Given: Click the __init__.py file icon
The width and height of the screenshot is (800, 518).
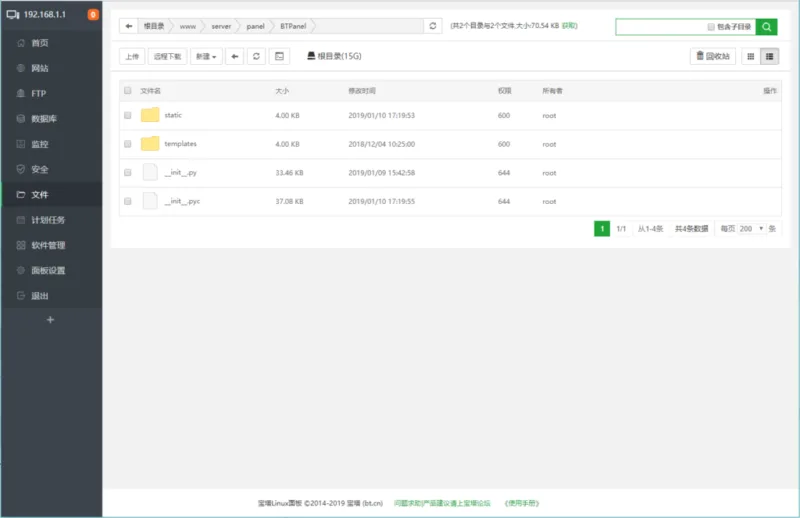Looking at the screenshot, I should click(x=150, y=172).
